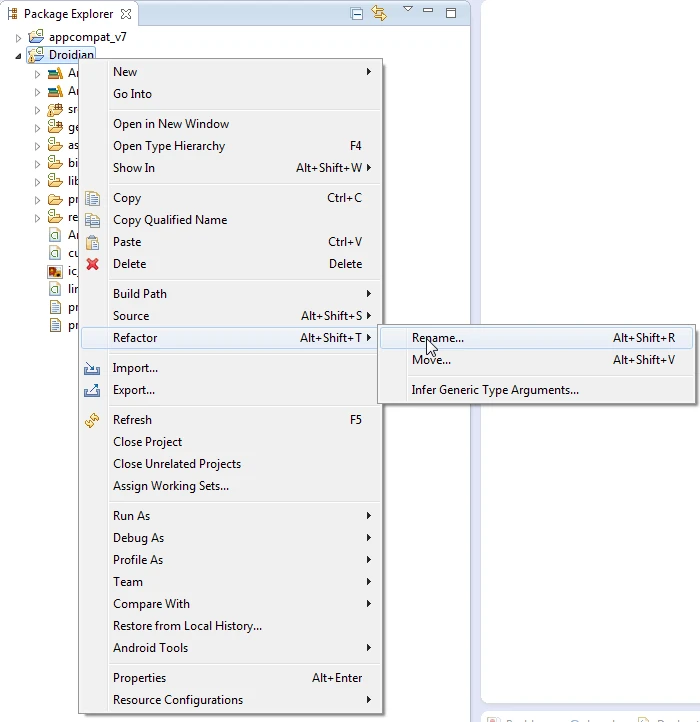Choose Copy Qualified Name
Viewport: 700px width, 722px height.
(x=232, y=220)
